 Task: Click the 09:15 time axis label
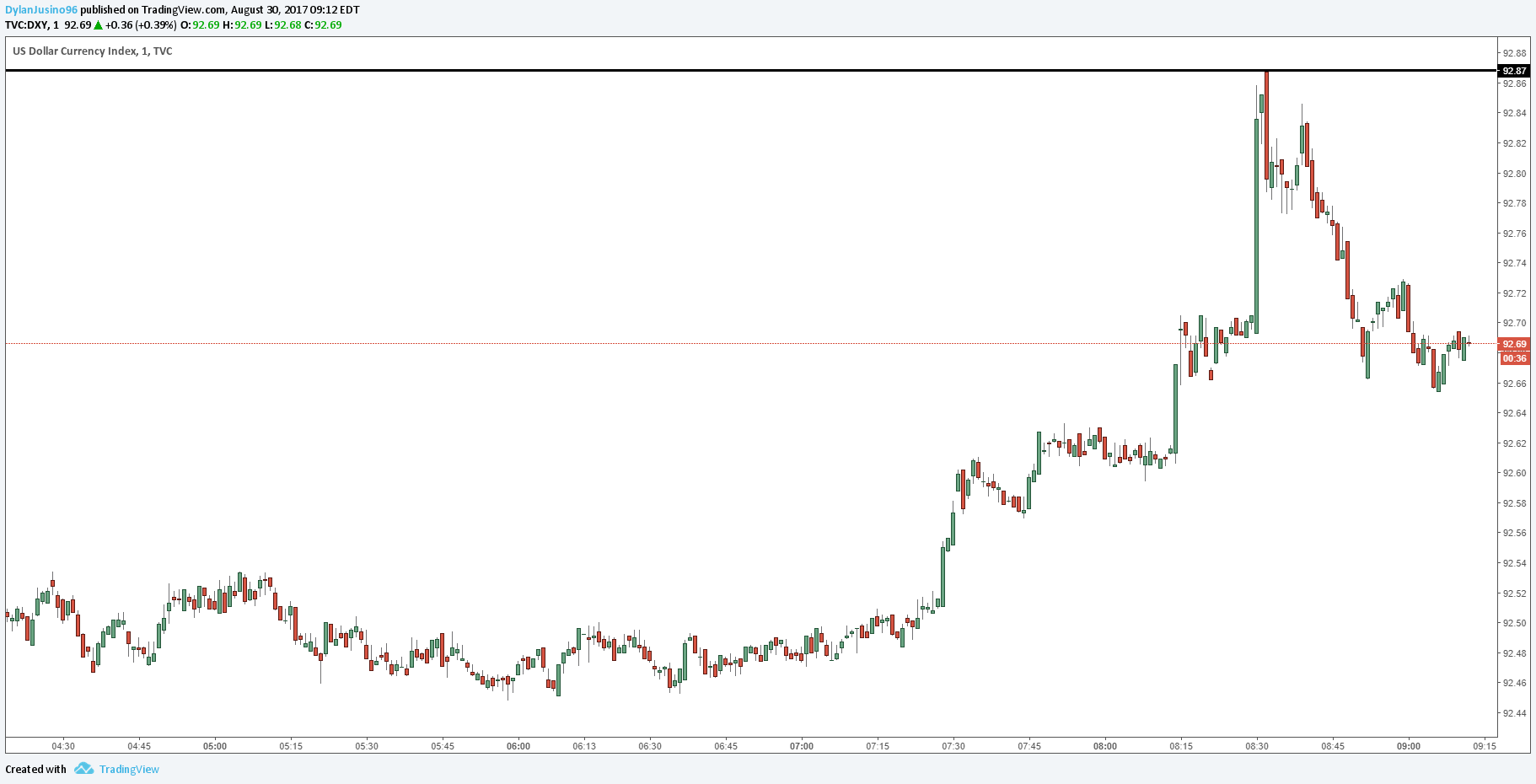[x=1485, y=746]
